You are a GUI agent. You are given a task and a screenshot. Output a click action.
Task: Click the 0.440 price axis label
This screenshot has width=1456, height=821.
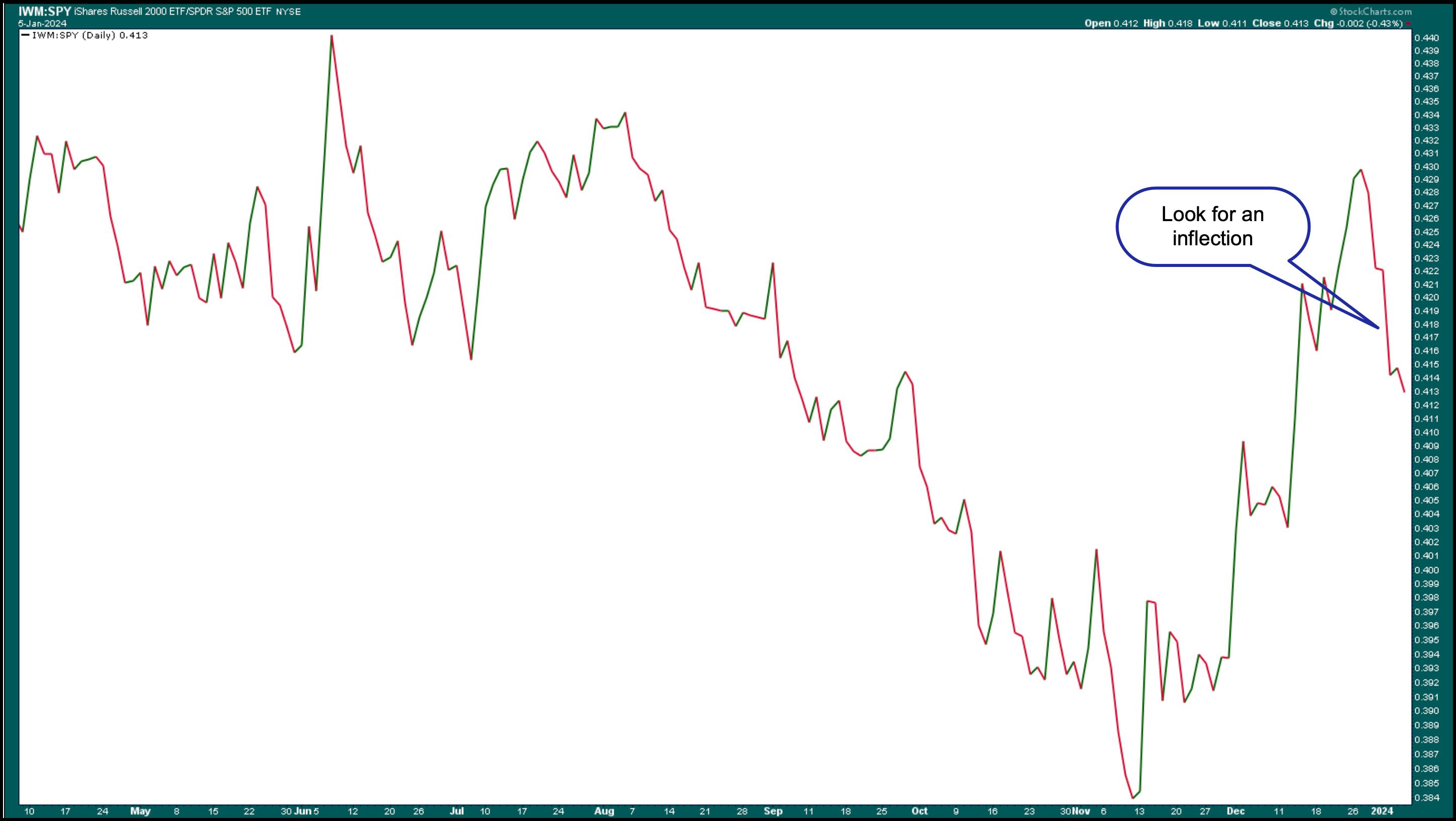click(x=1427, y=38)
